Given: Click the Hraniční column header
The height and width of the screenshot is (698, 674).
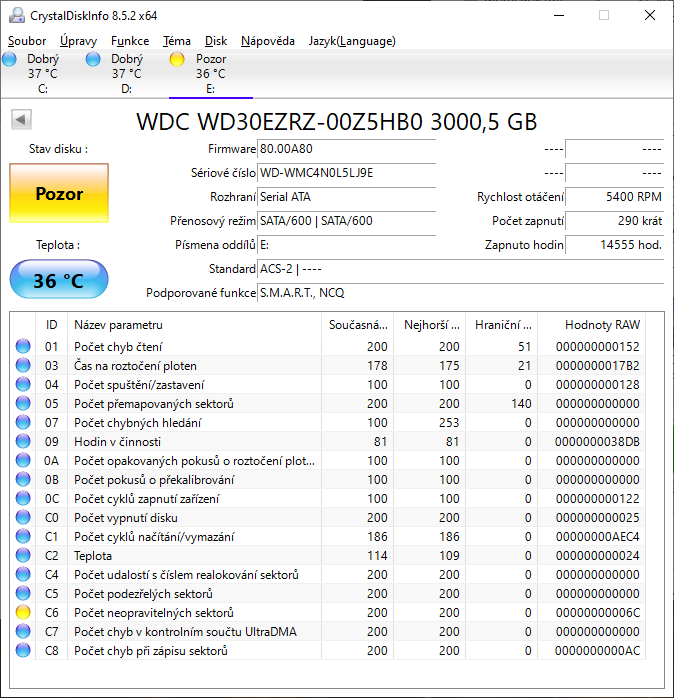Looking at the screenshot, I should point(502,325).
